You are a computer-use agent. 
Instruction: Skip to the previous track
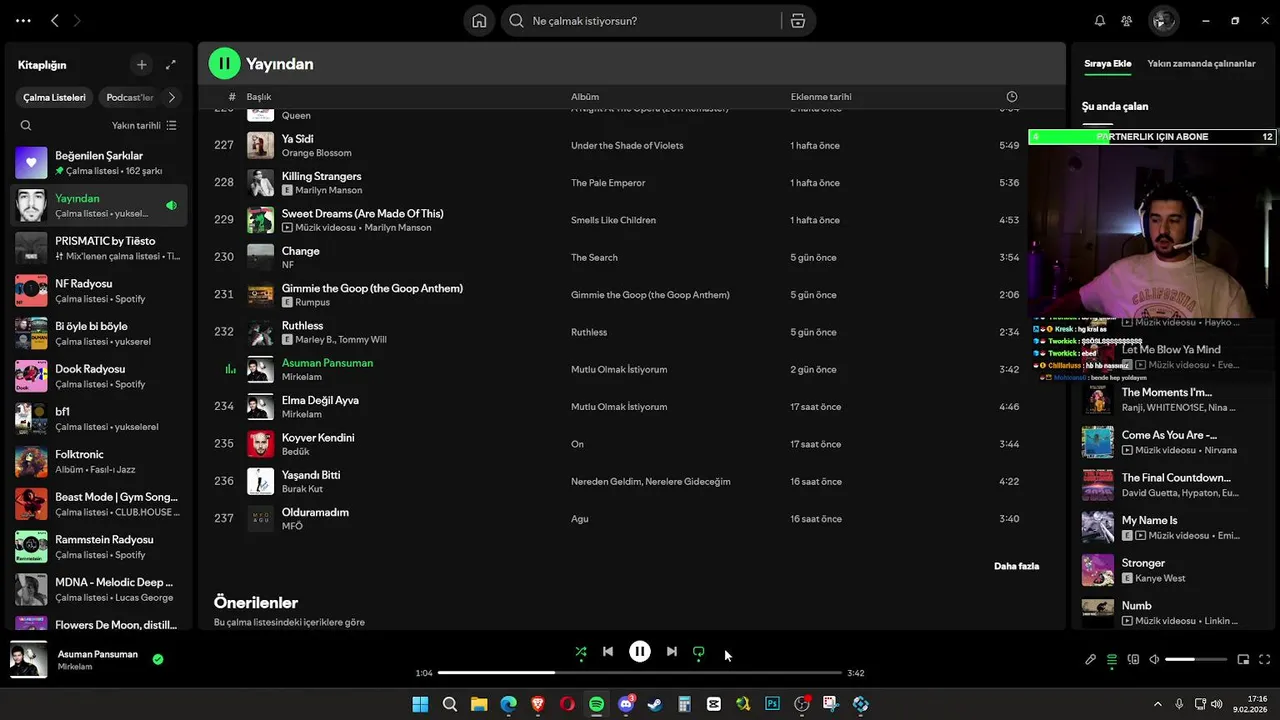(607, 652)
